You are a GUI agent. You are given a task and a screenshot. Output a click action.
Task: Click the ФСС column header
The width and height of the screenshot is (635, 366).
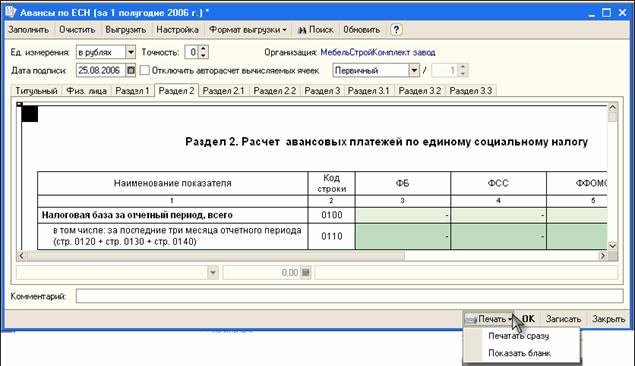(498, 183)
